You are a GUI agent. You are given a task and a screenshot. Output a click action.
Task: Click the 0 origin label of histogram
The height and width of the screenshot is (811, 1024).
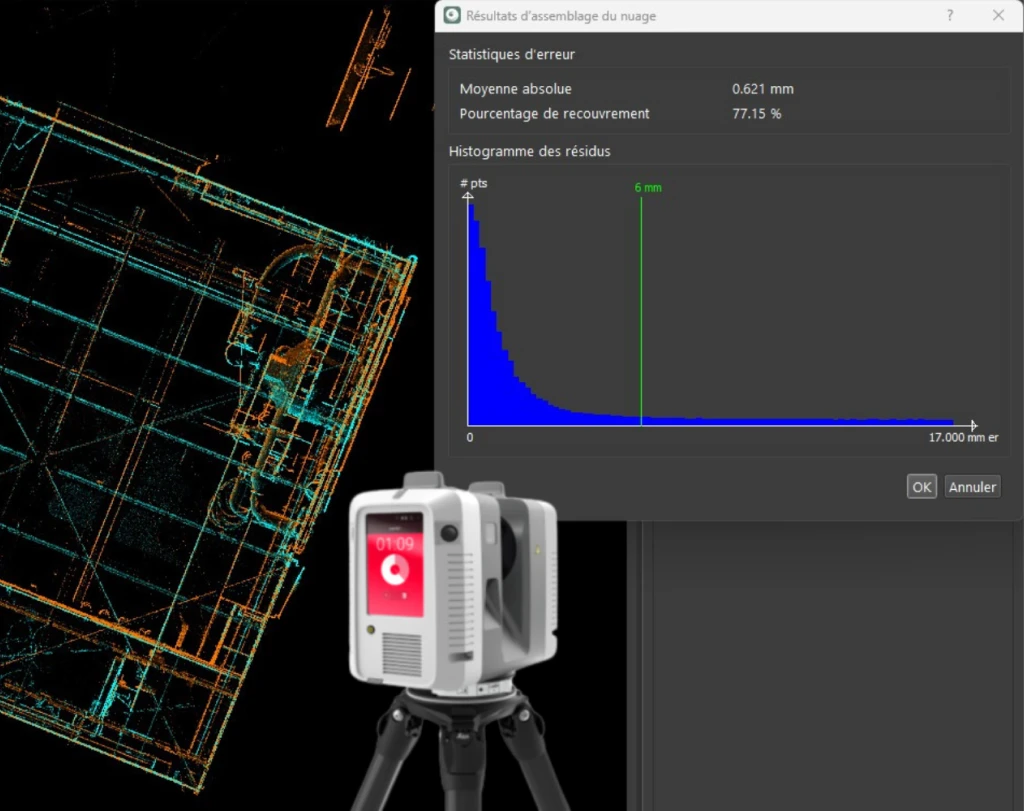(470, 437)
